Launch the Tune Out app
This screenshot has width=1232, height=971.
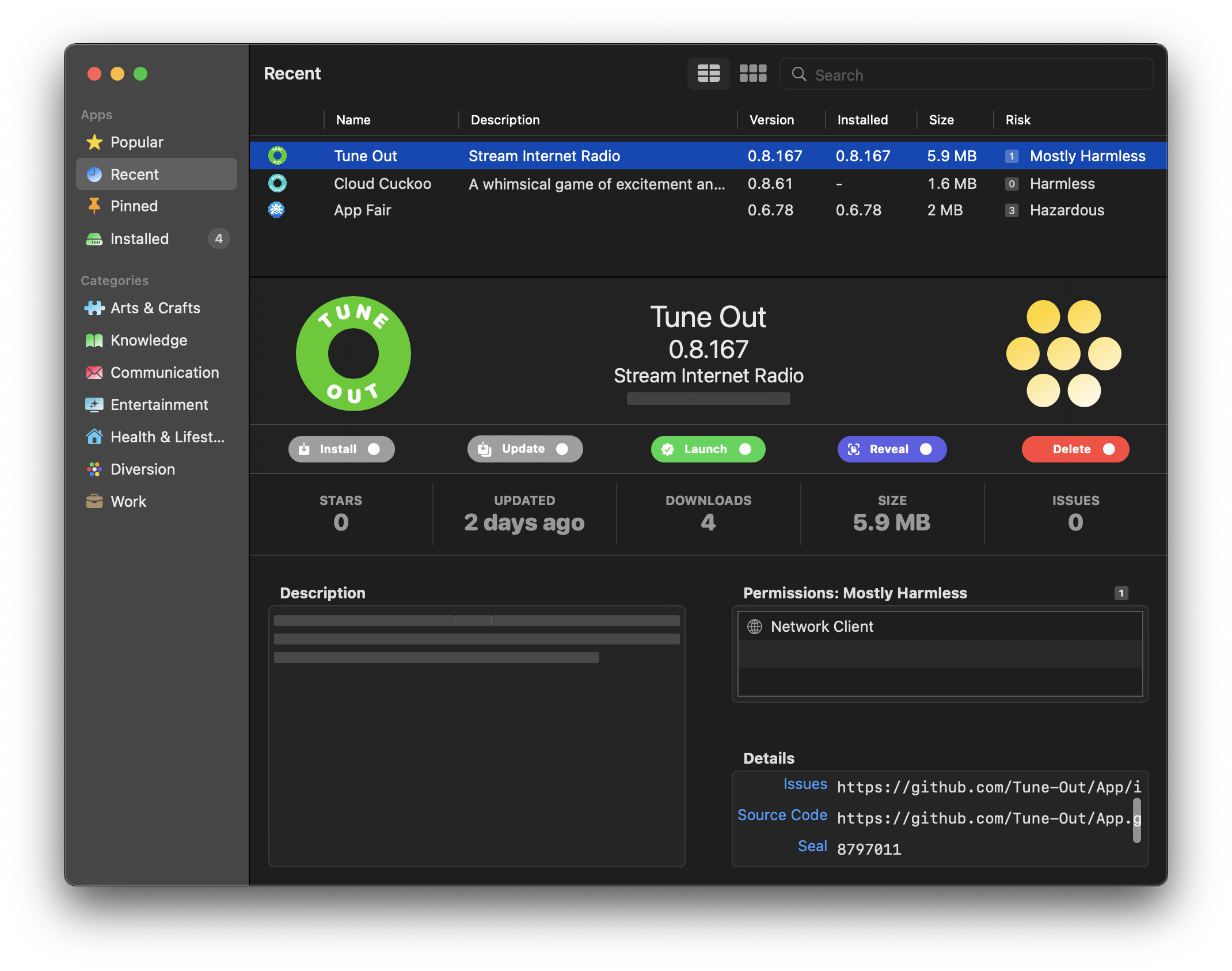[x=708, y=449]
